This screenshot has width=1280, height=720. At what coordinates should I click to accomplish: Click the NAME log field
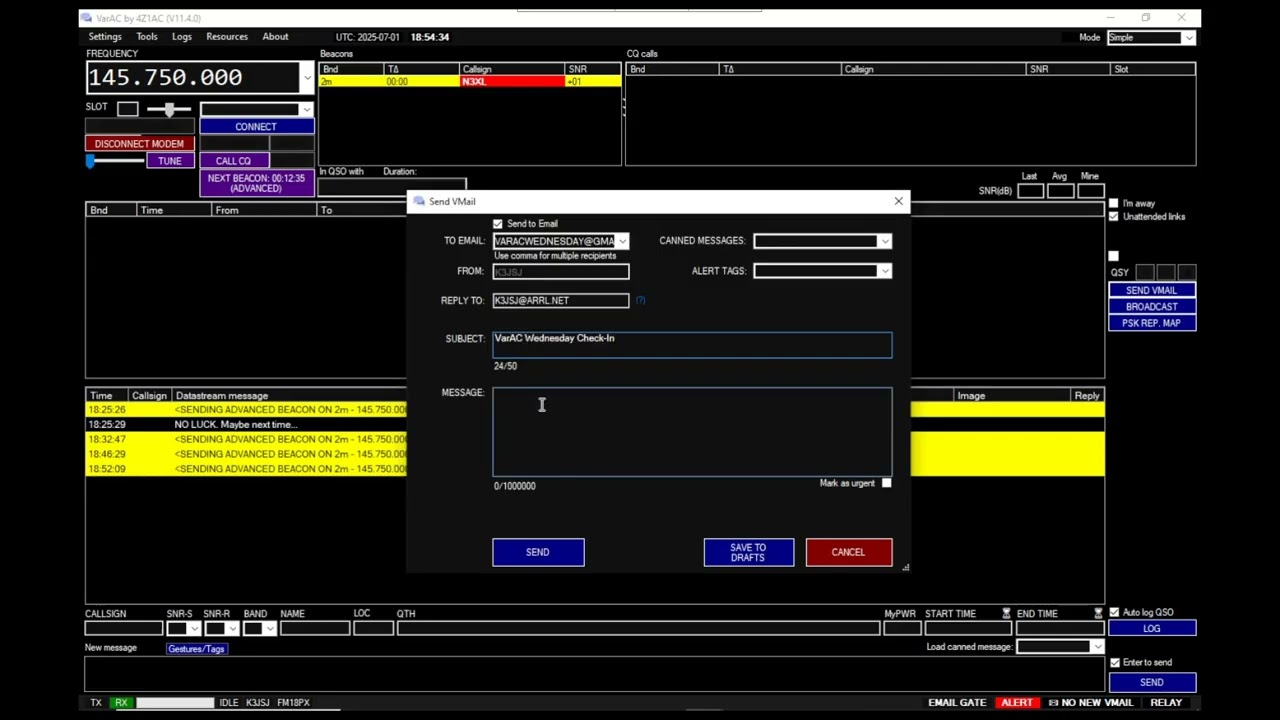tap(315, 628)
